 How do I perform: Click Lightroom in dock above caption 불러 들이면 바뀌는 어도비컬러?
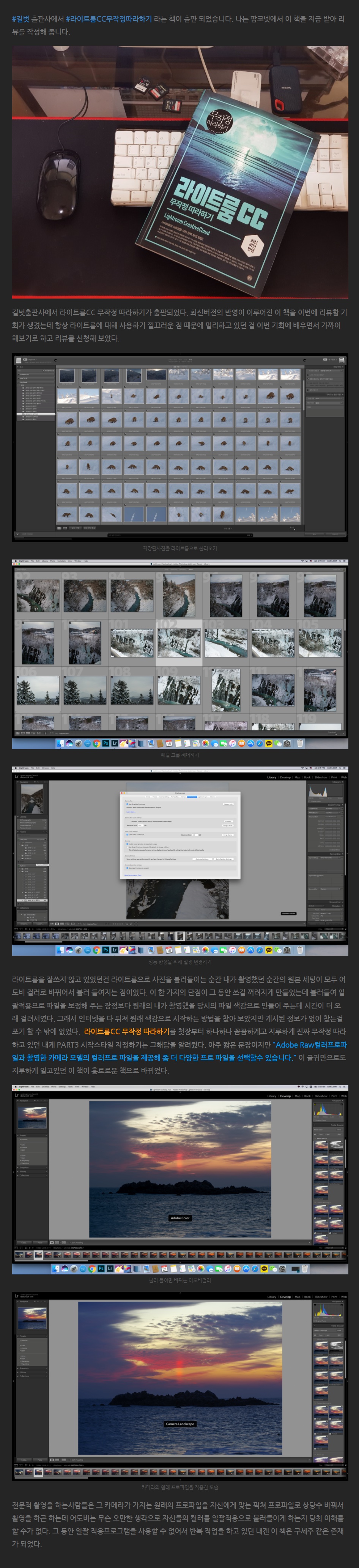point(110,1269)
